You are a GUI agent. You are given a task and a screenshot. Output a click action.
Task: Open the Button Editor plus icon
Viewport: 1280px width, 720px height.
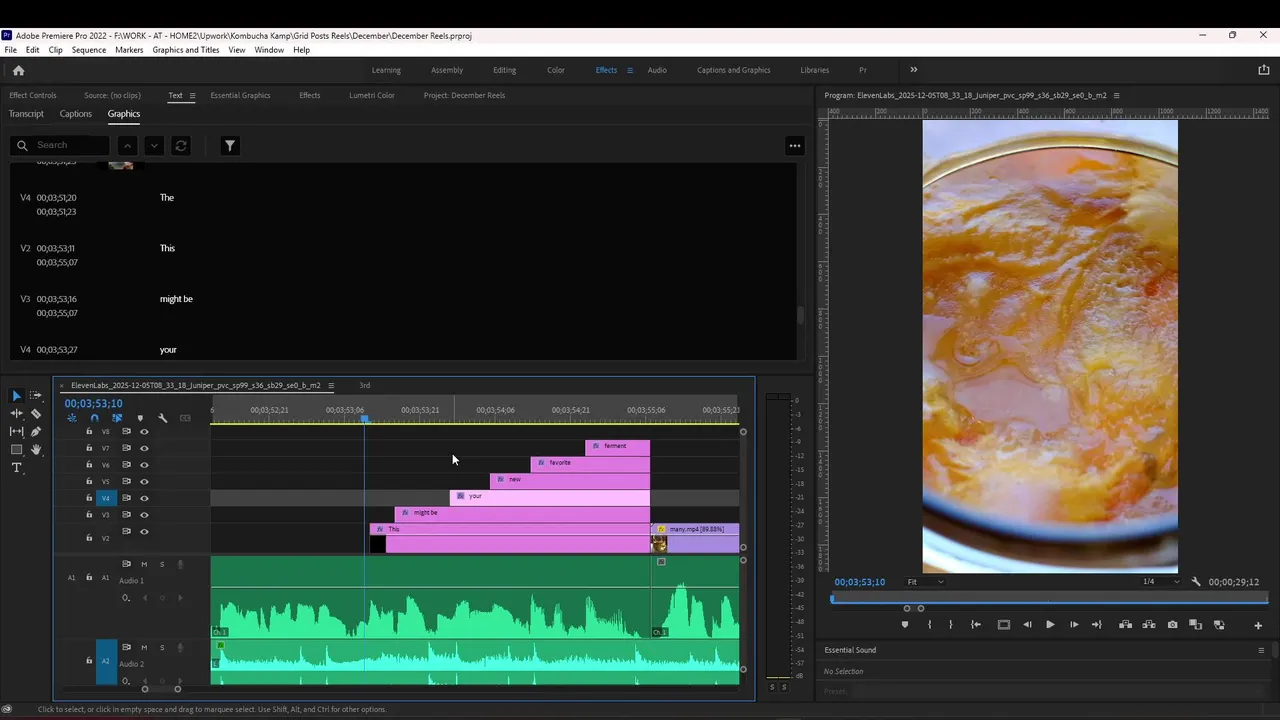[x=1258, y=625]
